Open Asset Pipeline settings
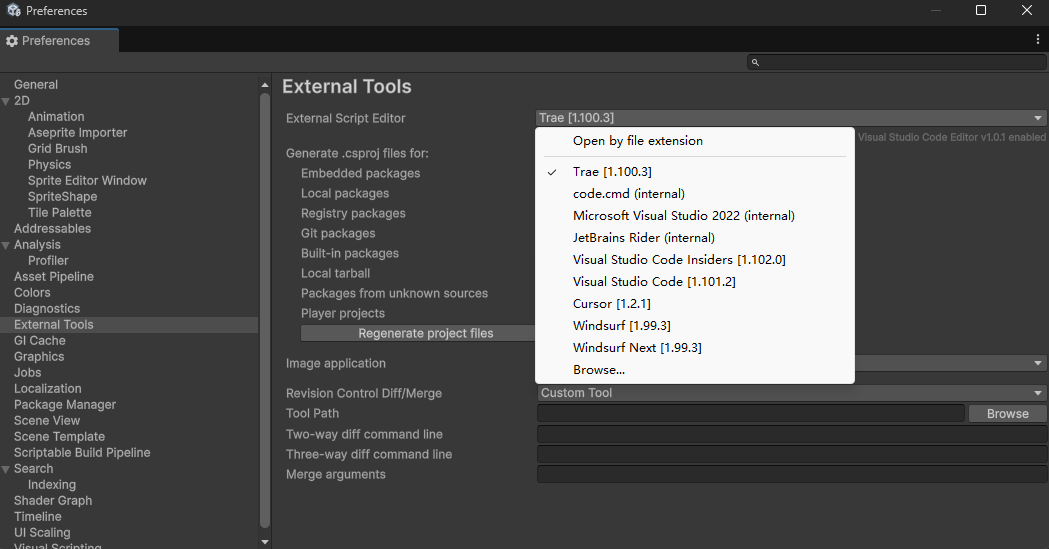This screenshot has width=1049, height=549. tap(54, 277)
